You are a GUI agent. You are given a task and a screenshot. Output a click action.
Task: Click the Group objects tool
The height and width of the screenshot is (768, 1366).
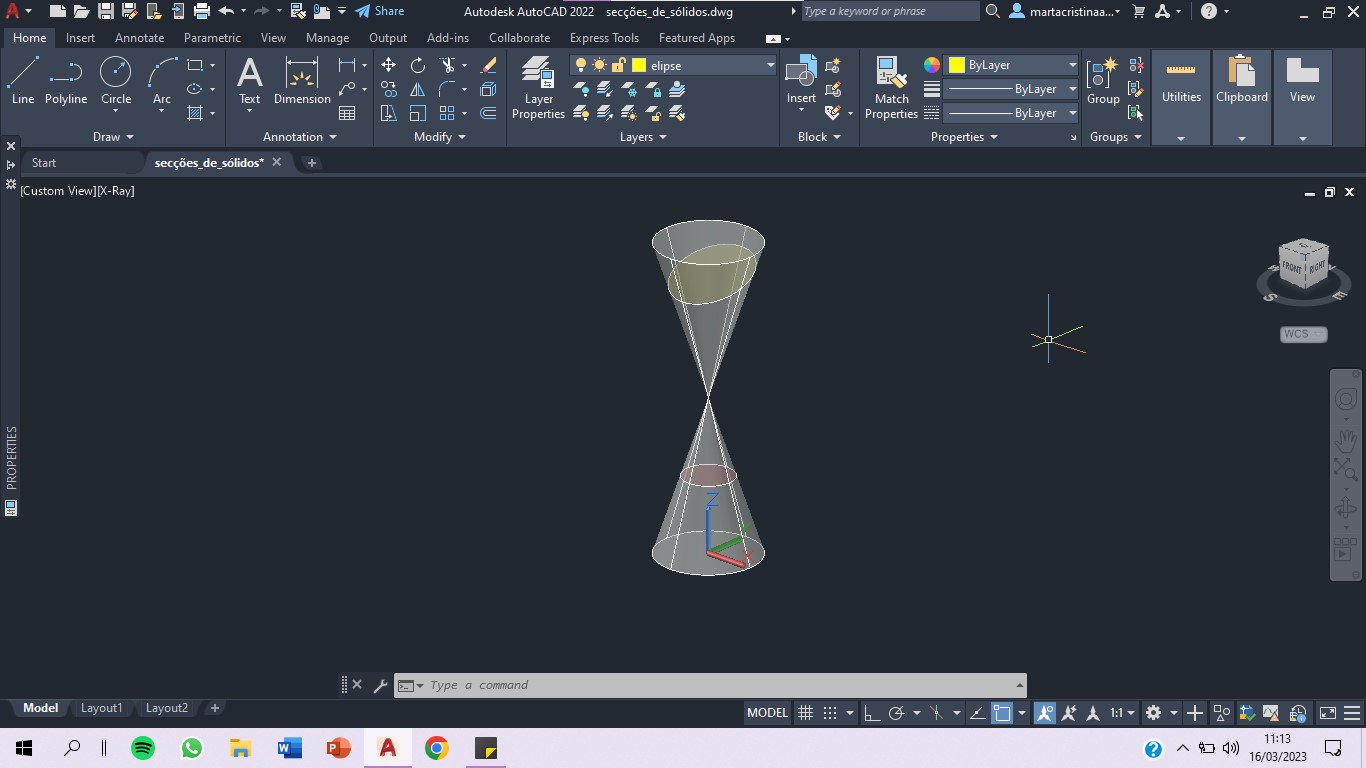1103,80
